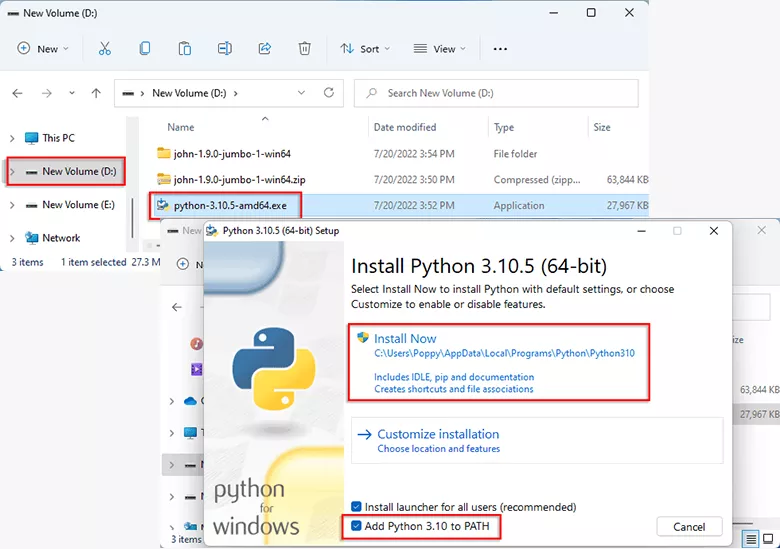Image resolution: width=780 pixels, height=549 pixels.
Task: Open the New dropdown menu
Action: tap(43, 48)
